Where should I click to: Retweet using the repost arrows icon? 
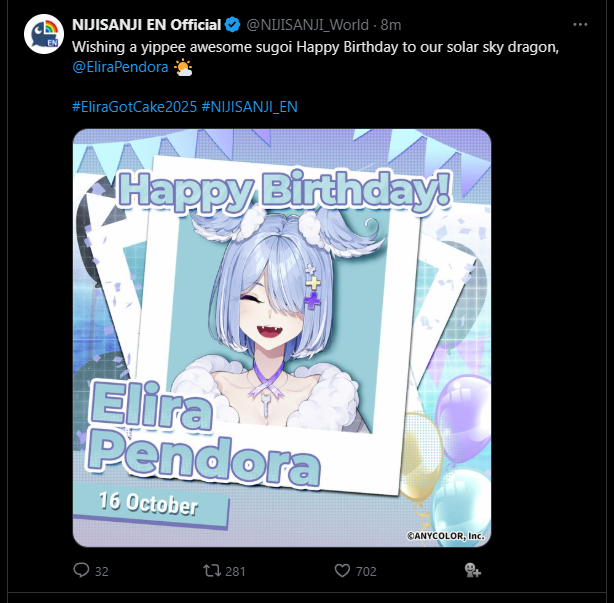212,570
